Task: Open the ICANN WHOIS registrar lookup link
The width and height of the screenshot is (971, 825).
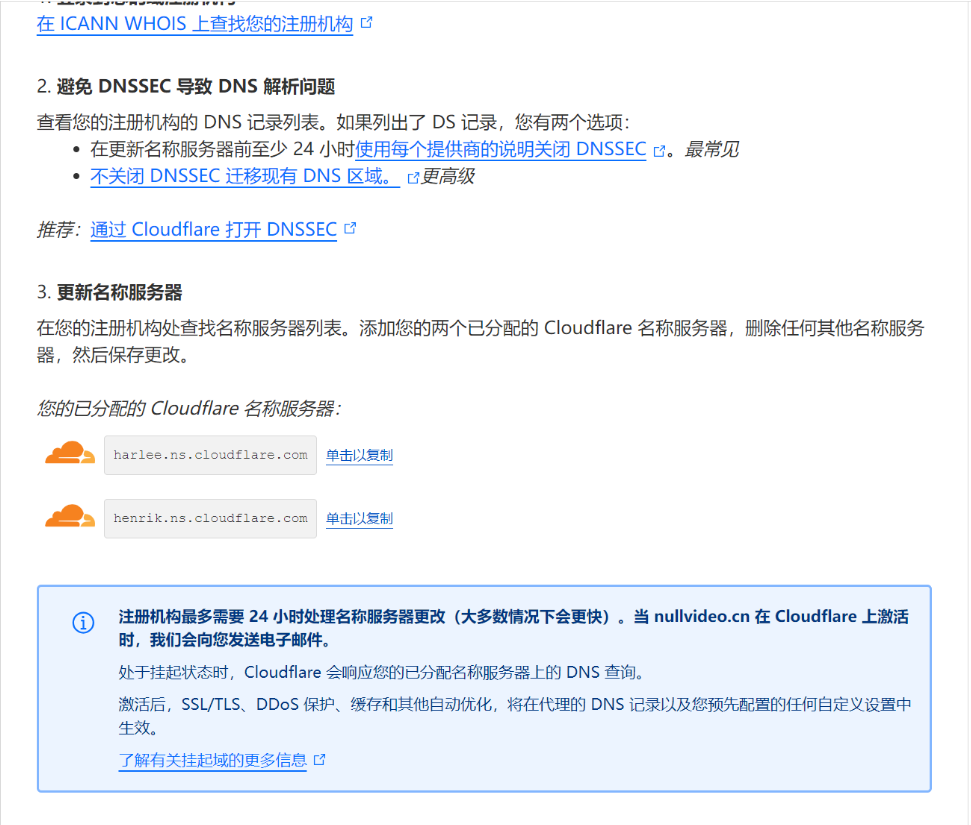Action: (194, 24)
